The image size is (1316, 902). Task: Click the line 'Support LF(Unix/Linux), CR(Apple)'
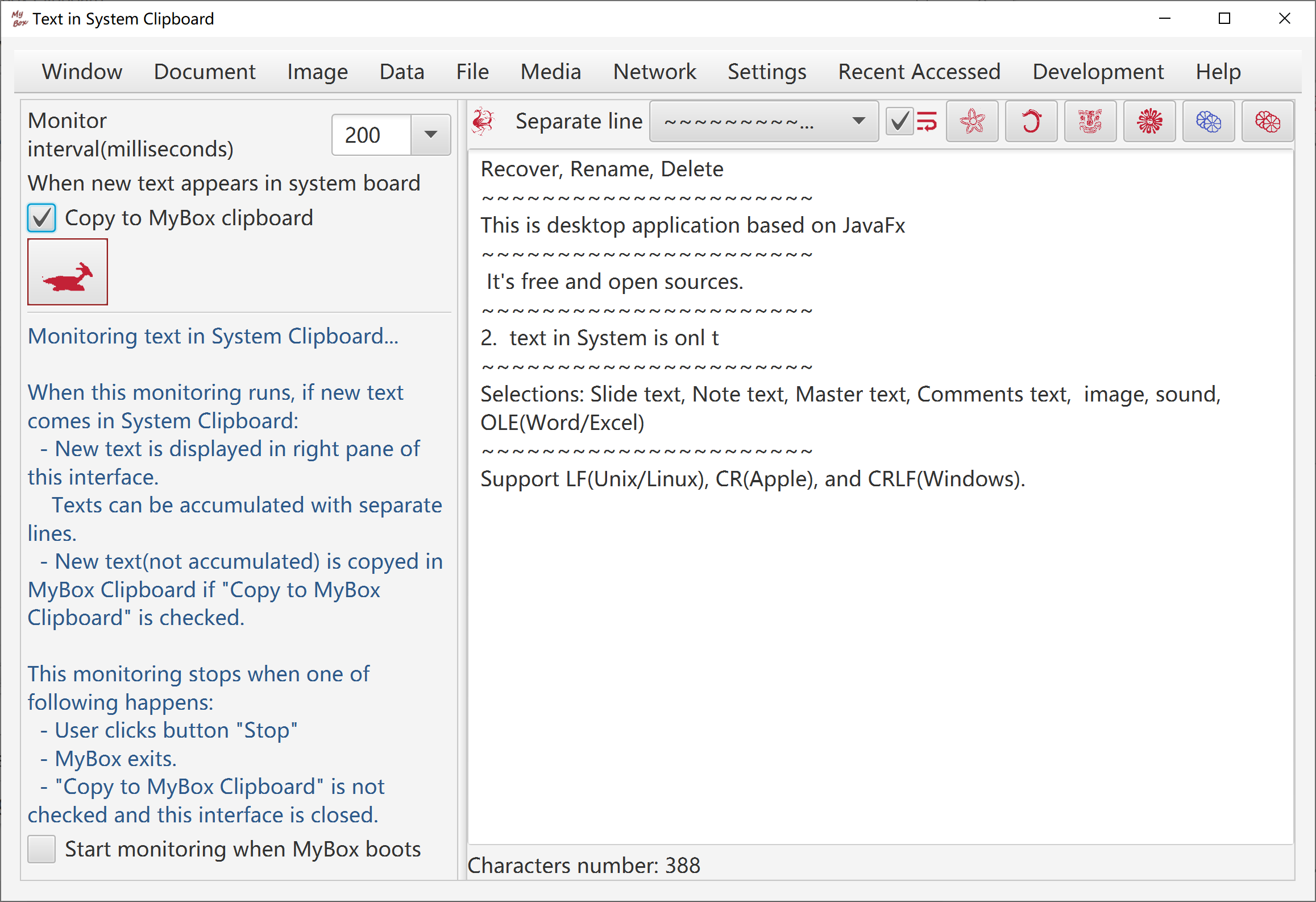coord(753,479)
